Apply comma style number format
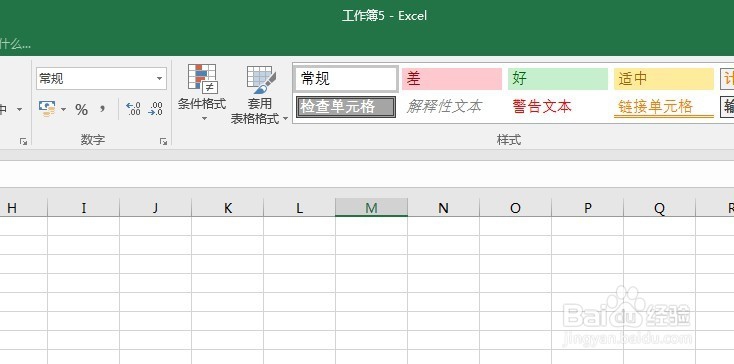Image resolution: width=734 pixels, height=364 pixels. point(102,110)
